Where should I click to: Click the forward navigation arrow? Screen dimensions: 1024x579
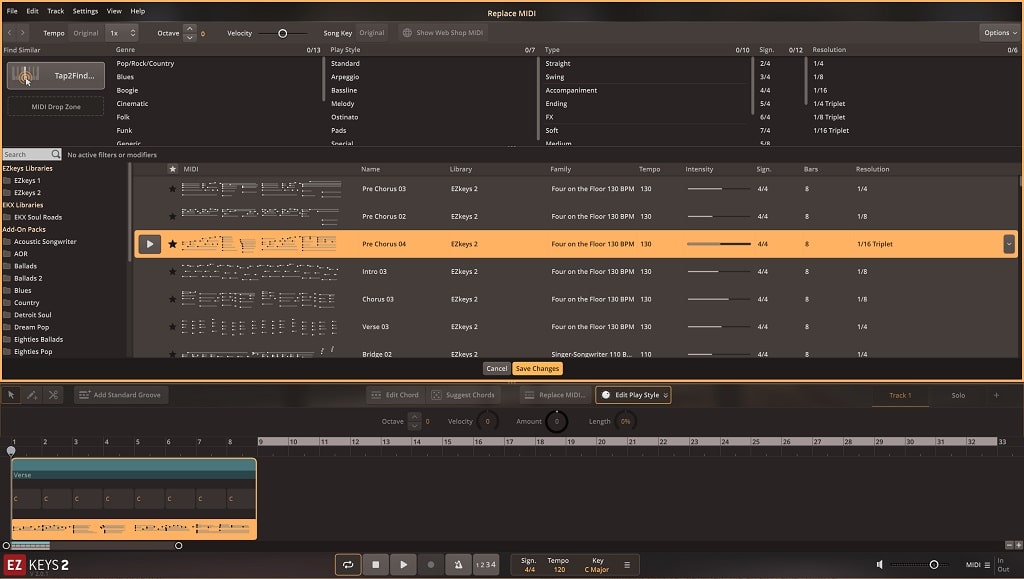pyautogui.click(x=23, y=33)
